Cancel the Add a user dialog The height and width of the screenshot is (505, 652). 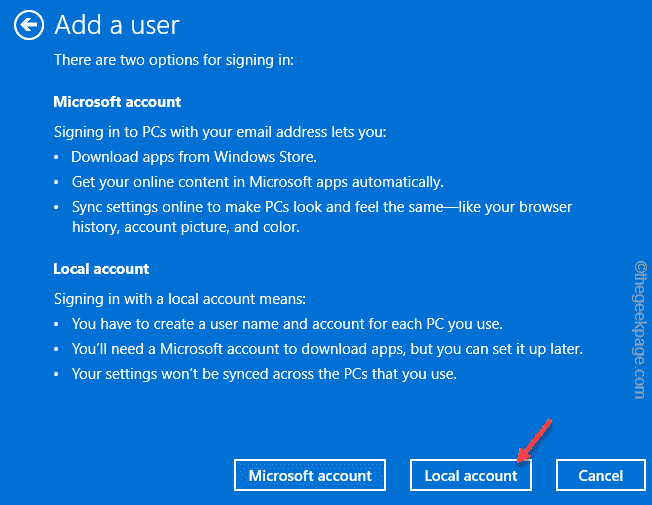(x=600, y=475)
